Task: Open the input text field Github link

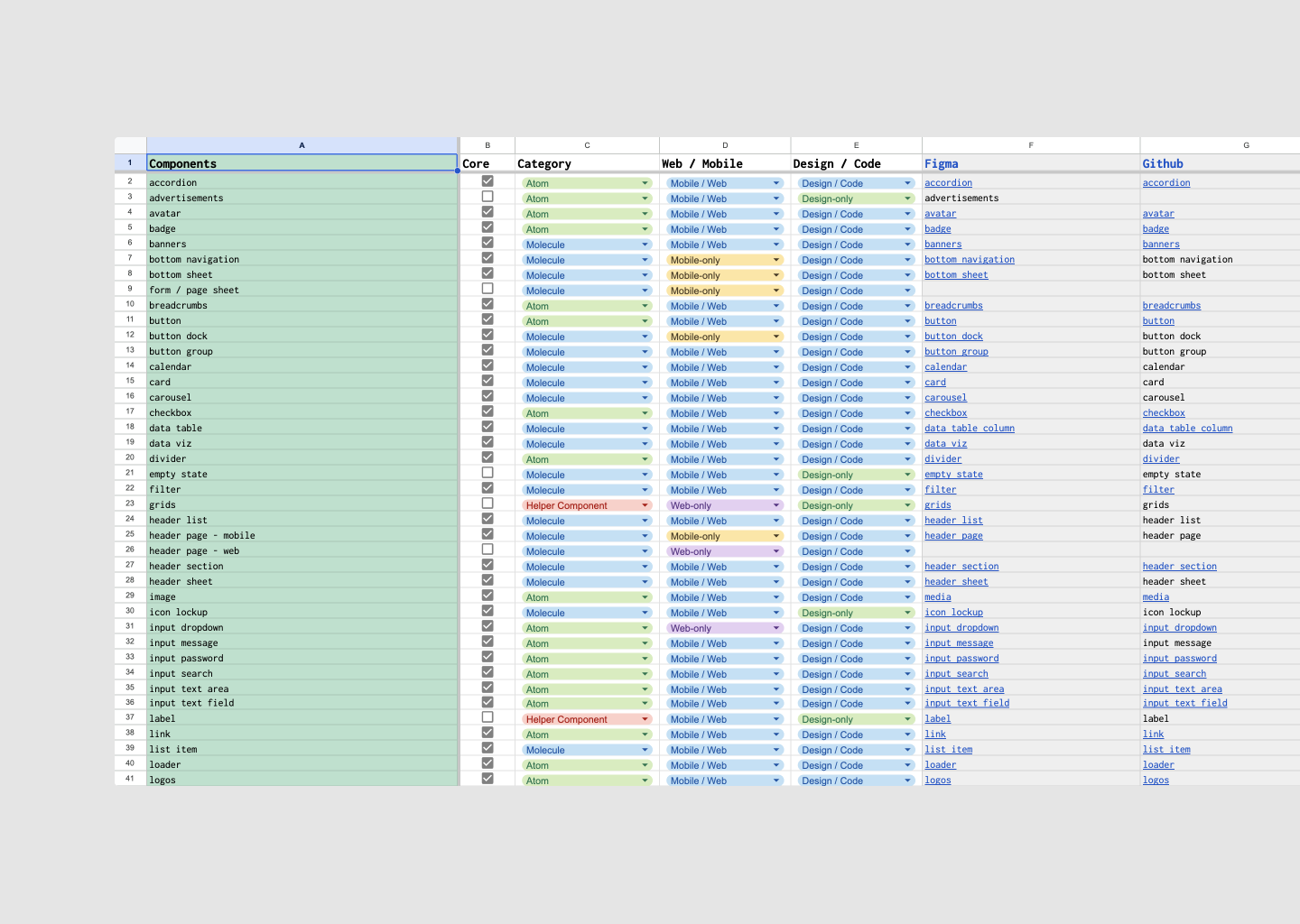Action: pos(1184,703)
